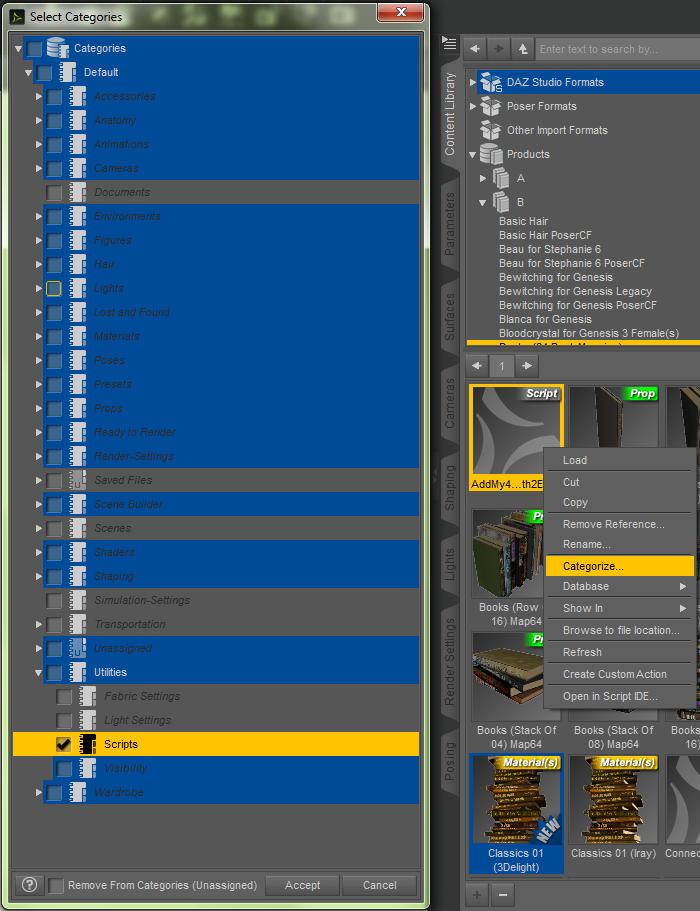Click the Poser Formats icon
The width and height of the screenshot is (700, 911).
tap(491, 106)
